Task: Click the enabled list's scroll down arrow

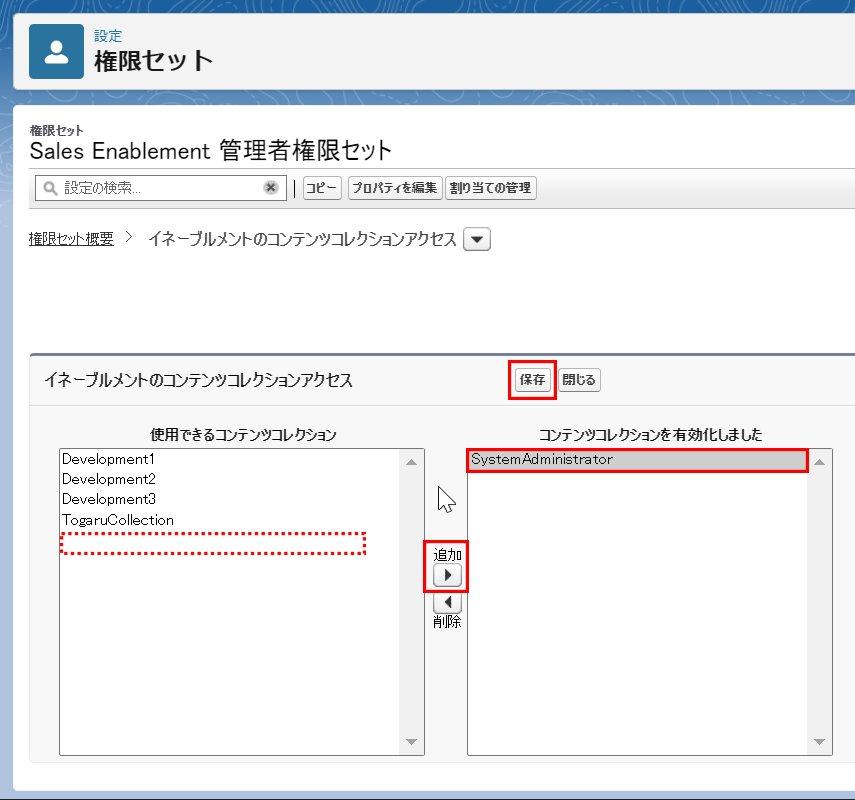Action: (x=820, y=742)
